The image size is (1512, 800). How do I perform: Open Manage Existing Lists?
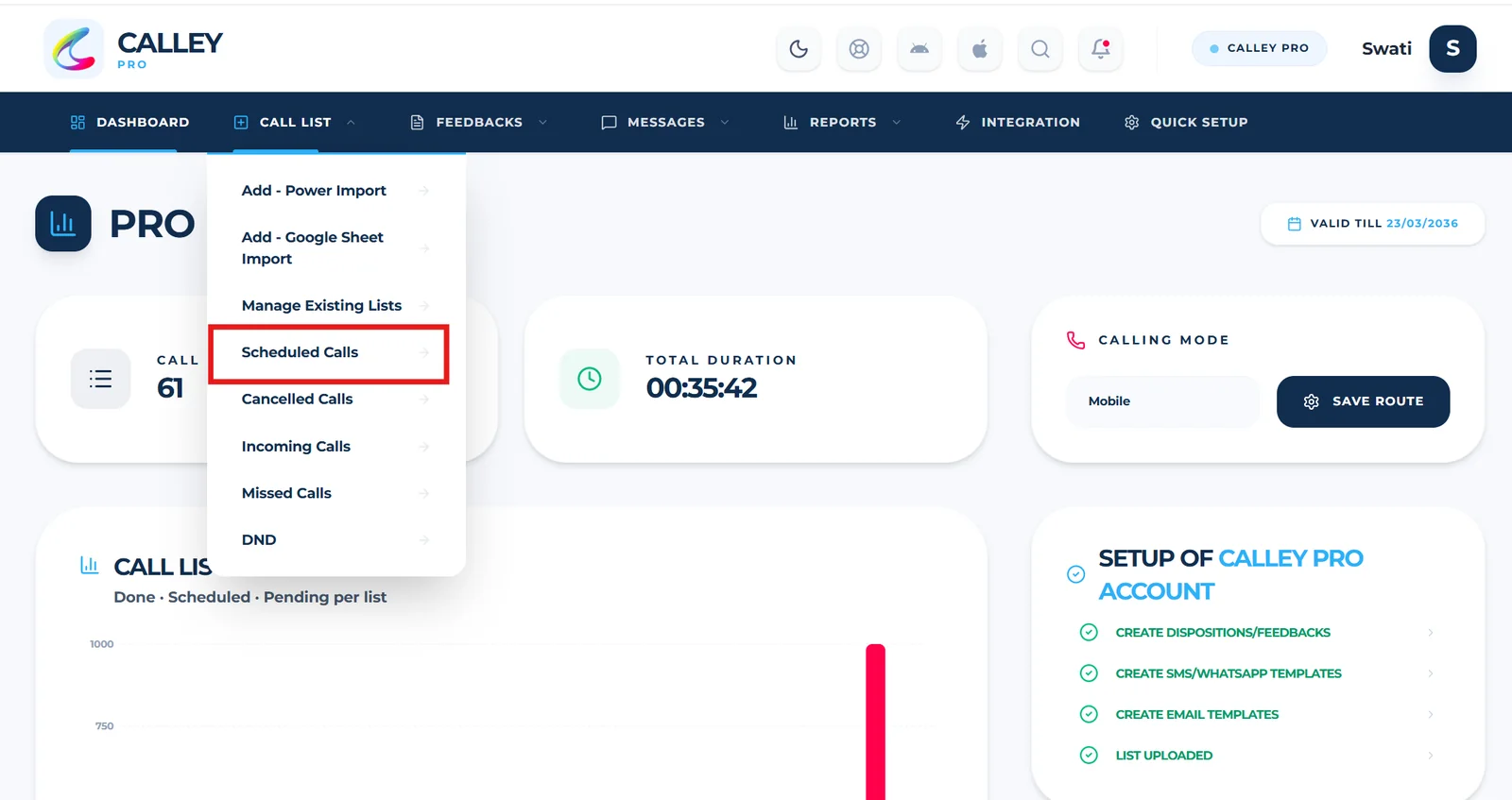pos(335,306)
